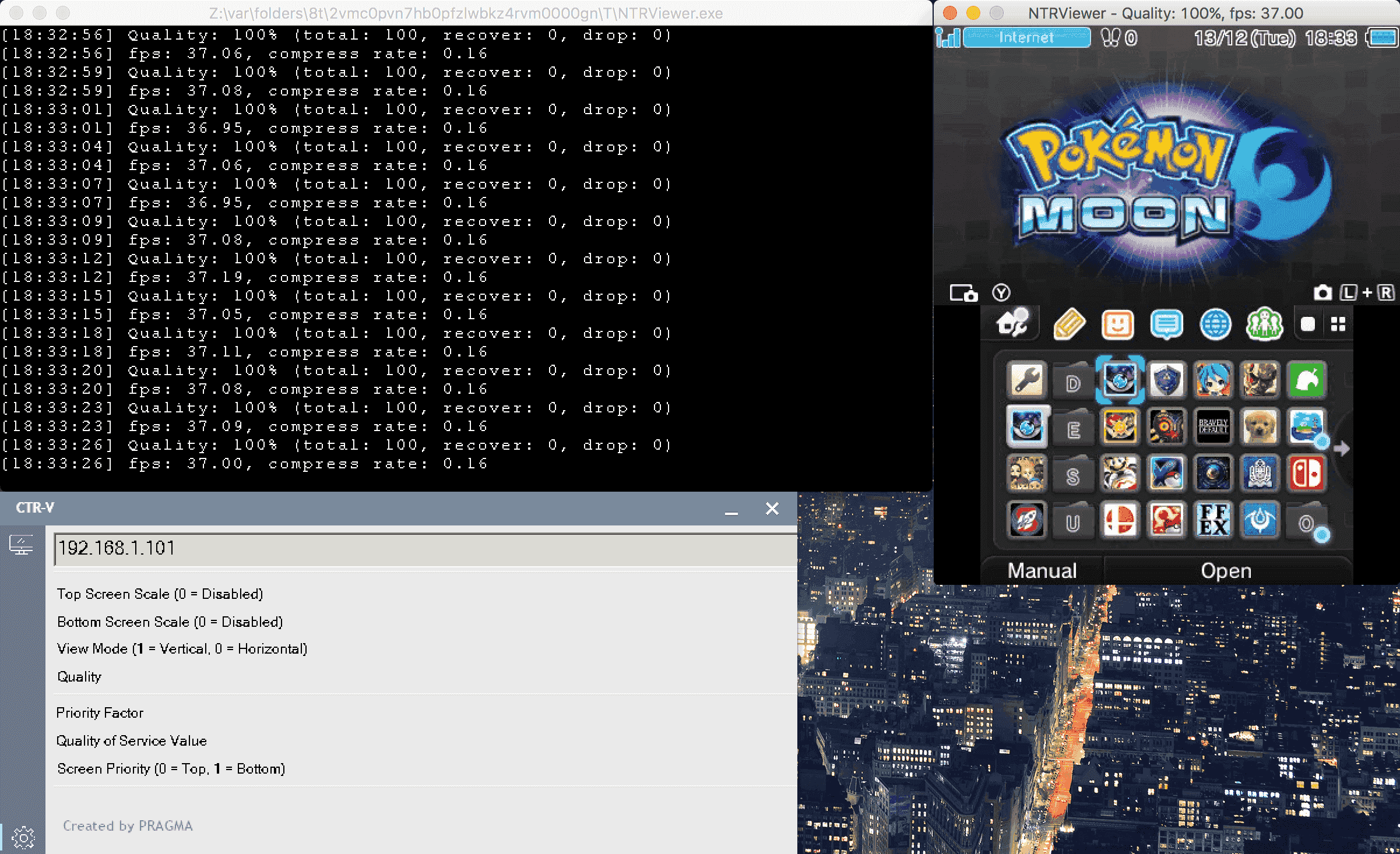Image resolution: width=1400 pixels, height=854 pixels.
Task: Open the FF EX game icon
Action: tap(1213, 520)
